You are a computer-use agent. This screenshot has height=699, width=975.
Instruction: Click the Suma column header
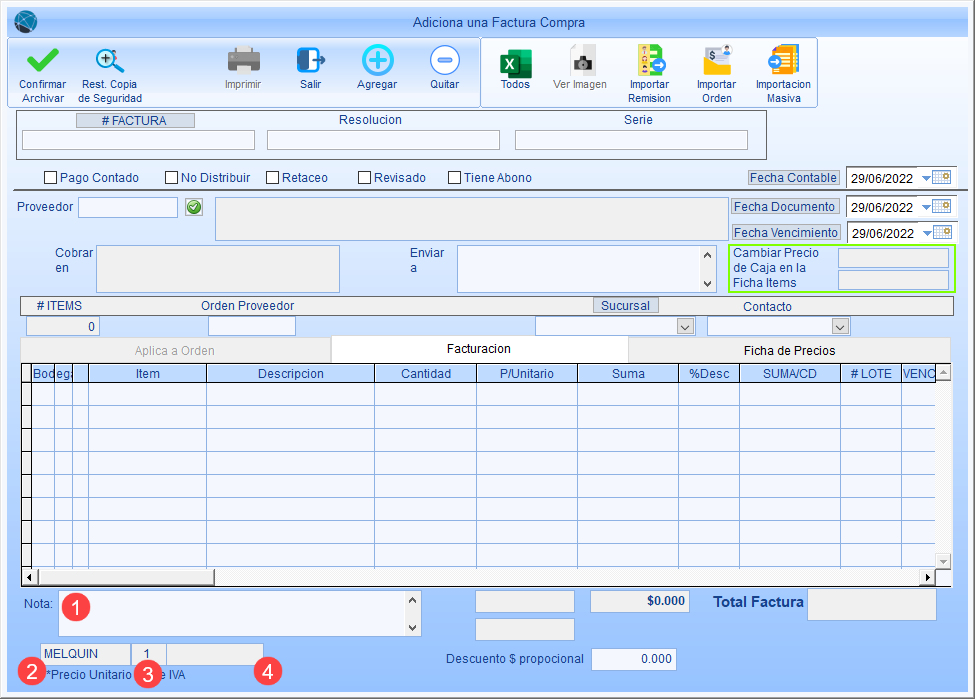click(x=628, y=374)
